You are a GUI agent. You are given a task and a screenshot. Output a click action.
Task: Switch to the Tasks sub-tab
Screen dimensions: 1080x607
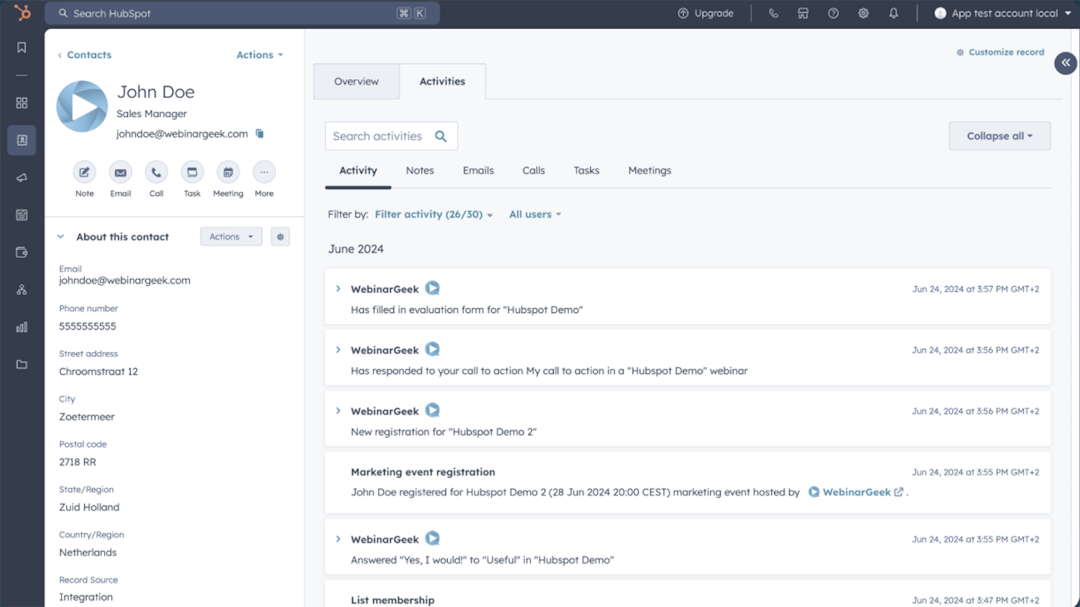(586, 171)
